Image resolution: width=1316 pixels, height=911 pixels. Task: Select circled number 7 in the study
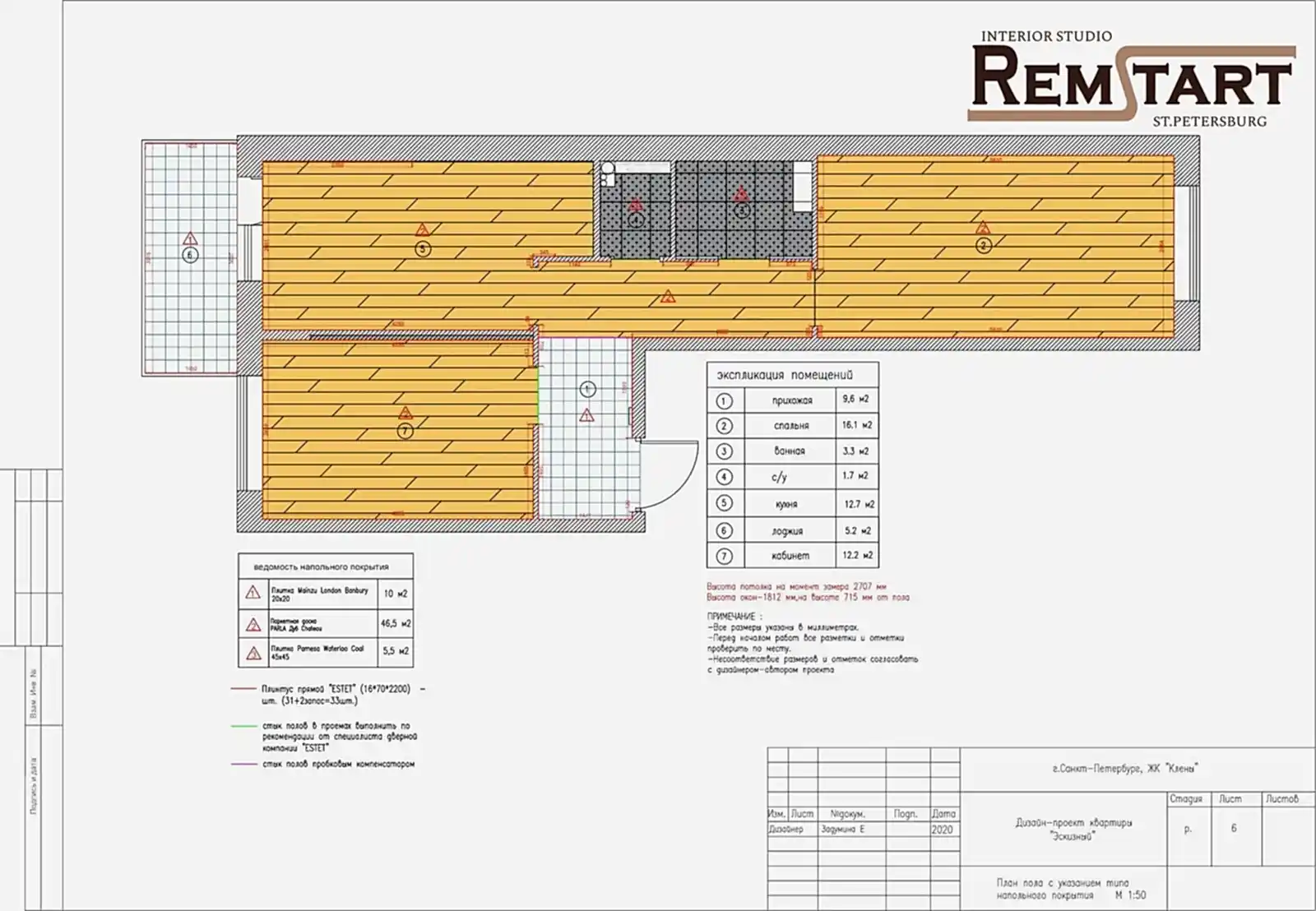(x=405, y=431)
